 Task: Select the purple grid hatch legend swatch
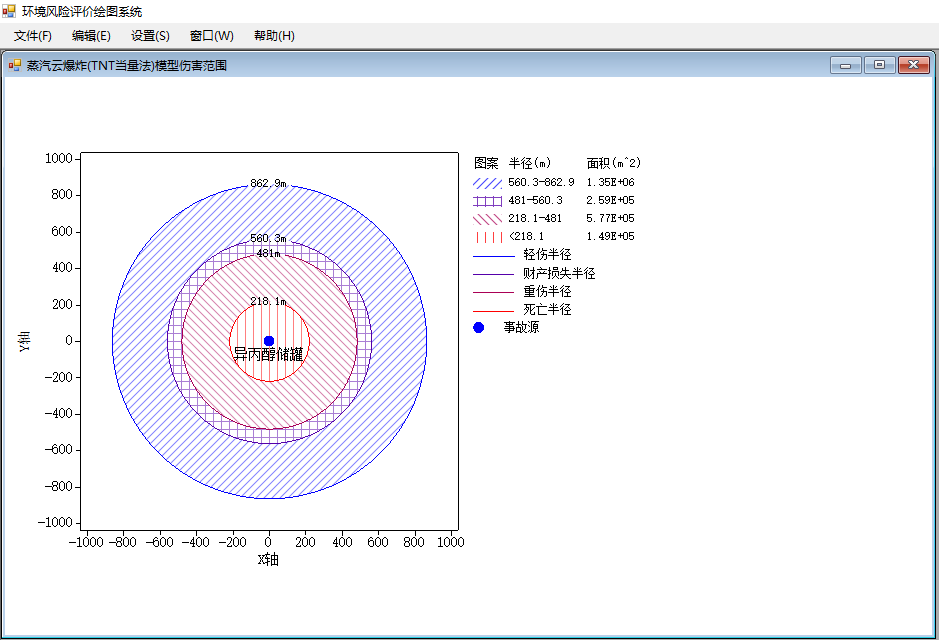(487, 201)
